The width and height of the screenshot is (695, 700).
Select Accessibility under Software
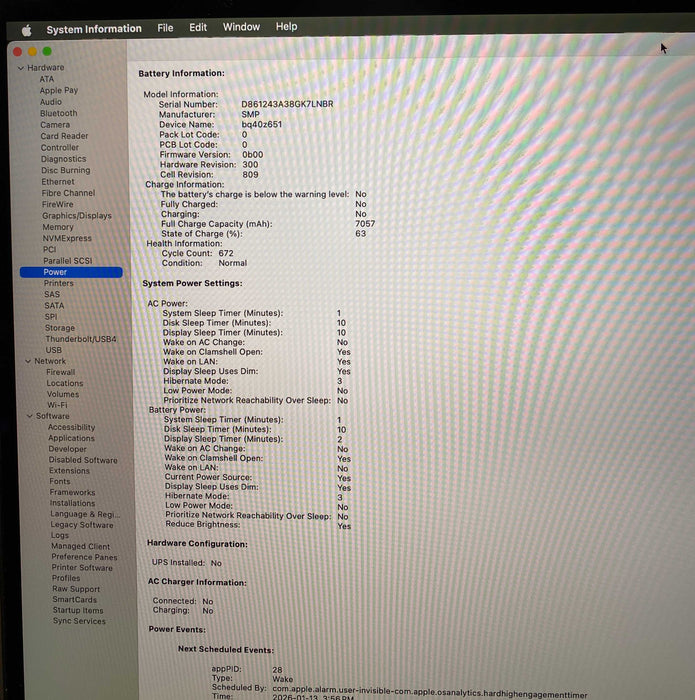pyautogui.click(x=71, y=428)
